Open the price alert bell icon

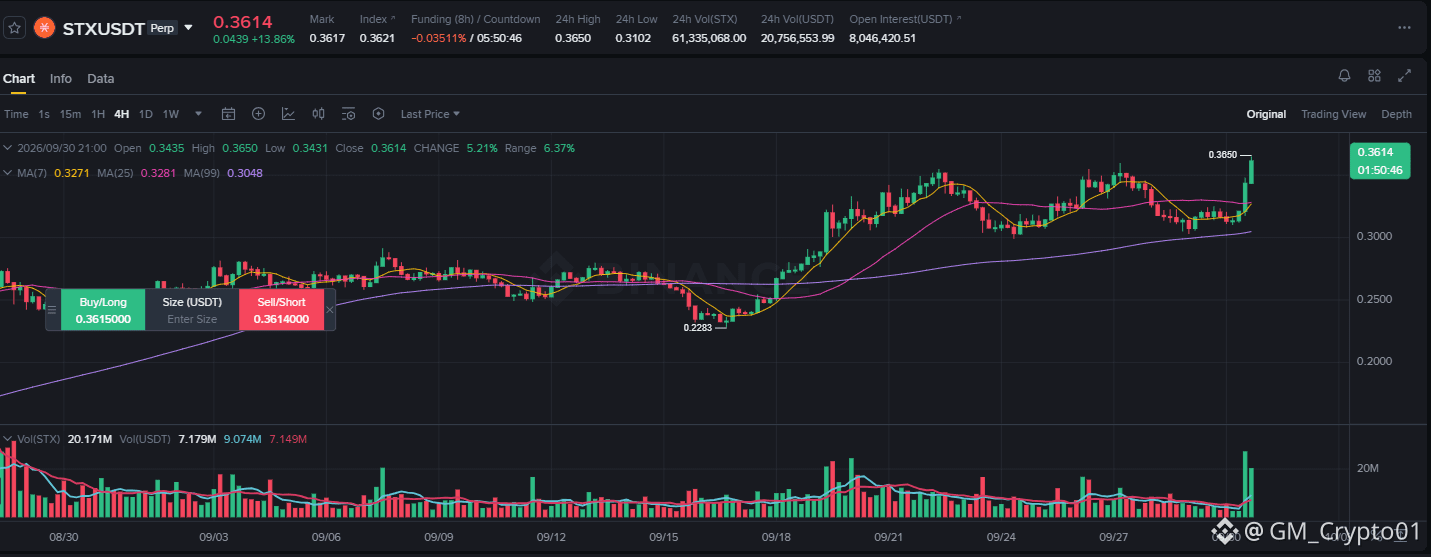(1344, 76)
